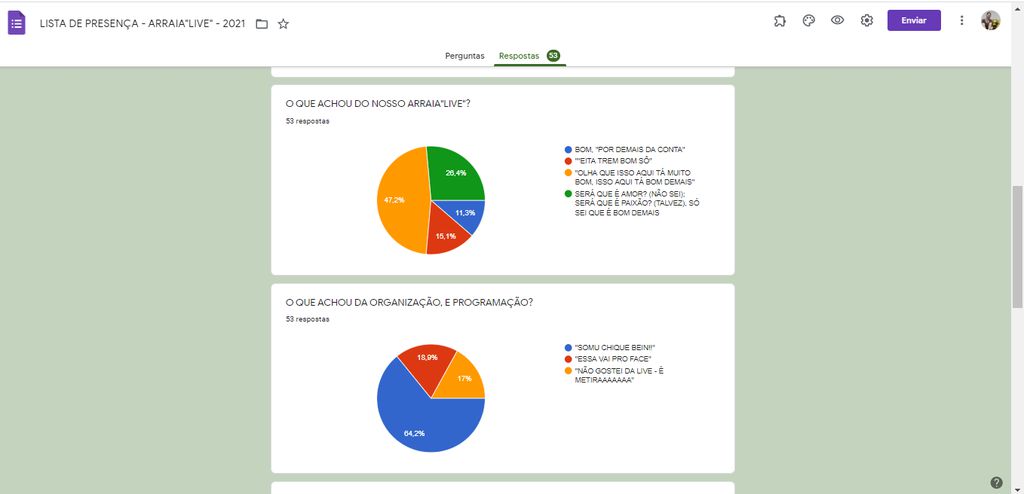Preview the form with eye icon
This screenshot has width=1024, height=494.
click(837, 21)
